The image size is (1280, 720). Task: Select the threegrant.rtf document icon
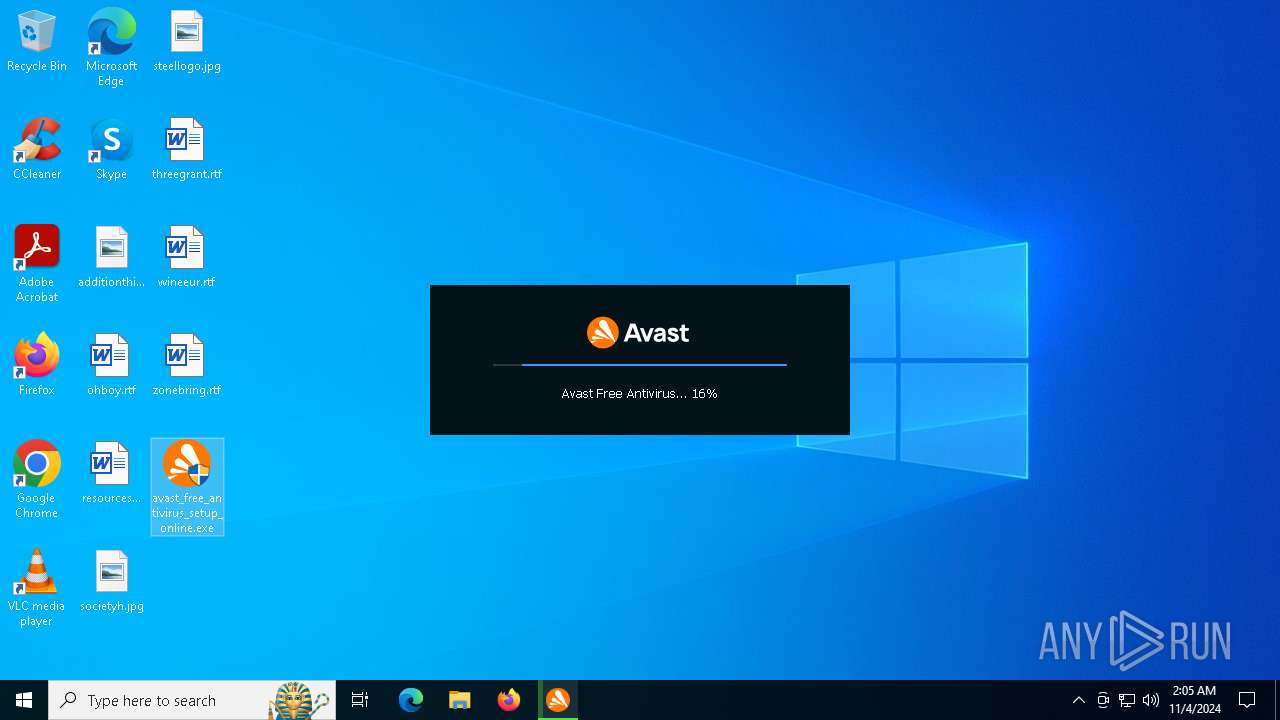pyautogui.click(x=187, y=150)
